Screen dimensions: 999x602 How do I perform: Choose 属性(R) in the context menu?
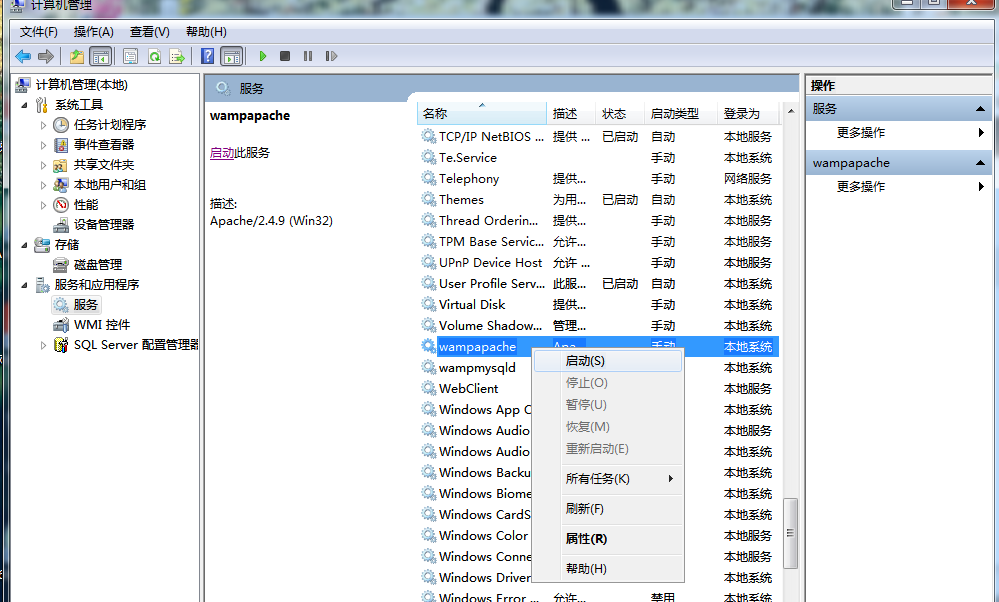pos(607,538)
